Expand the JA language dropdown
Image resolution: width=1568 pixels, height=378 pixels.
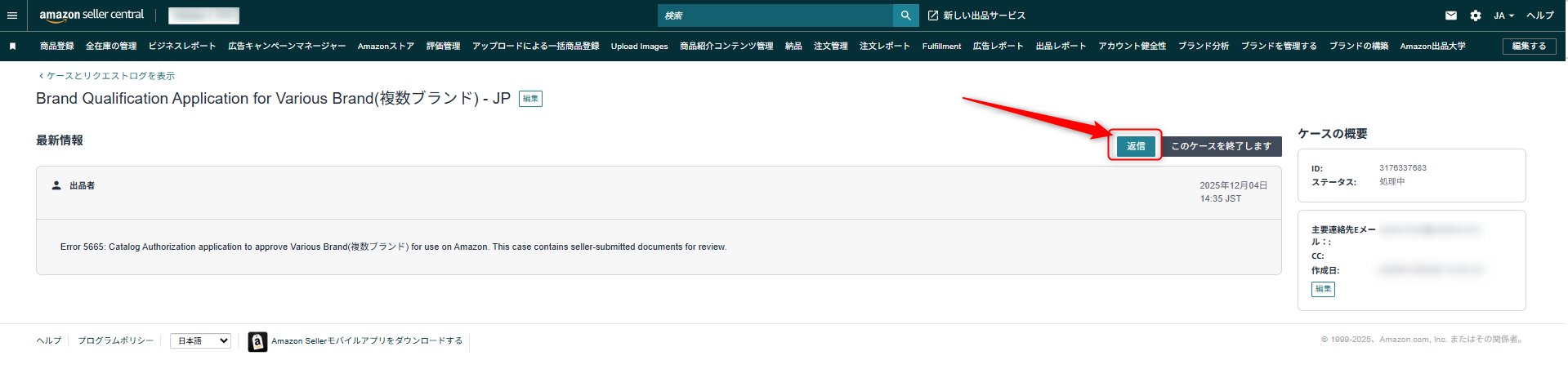click(x=1503, y=16)
